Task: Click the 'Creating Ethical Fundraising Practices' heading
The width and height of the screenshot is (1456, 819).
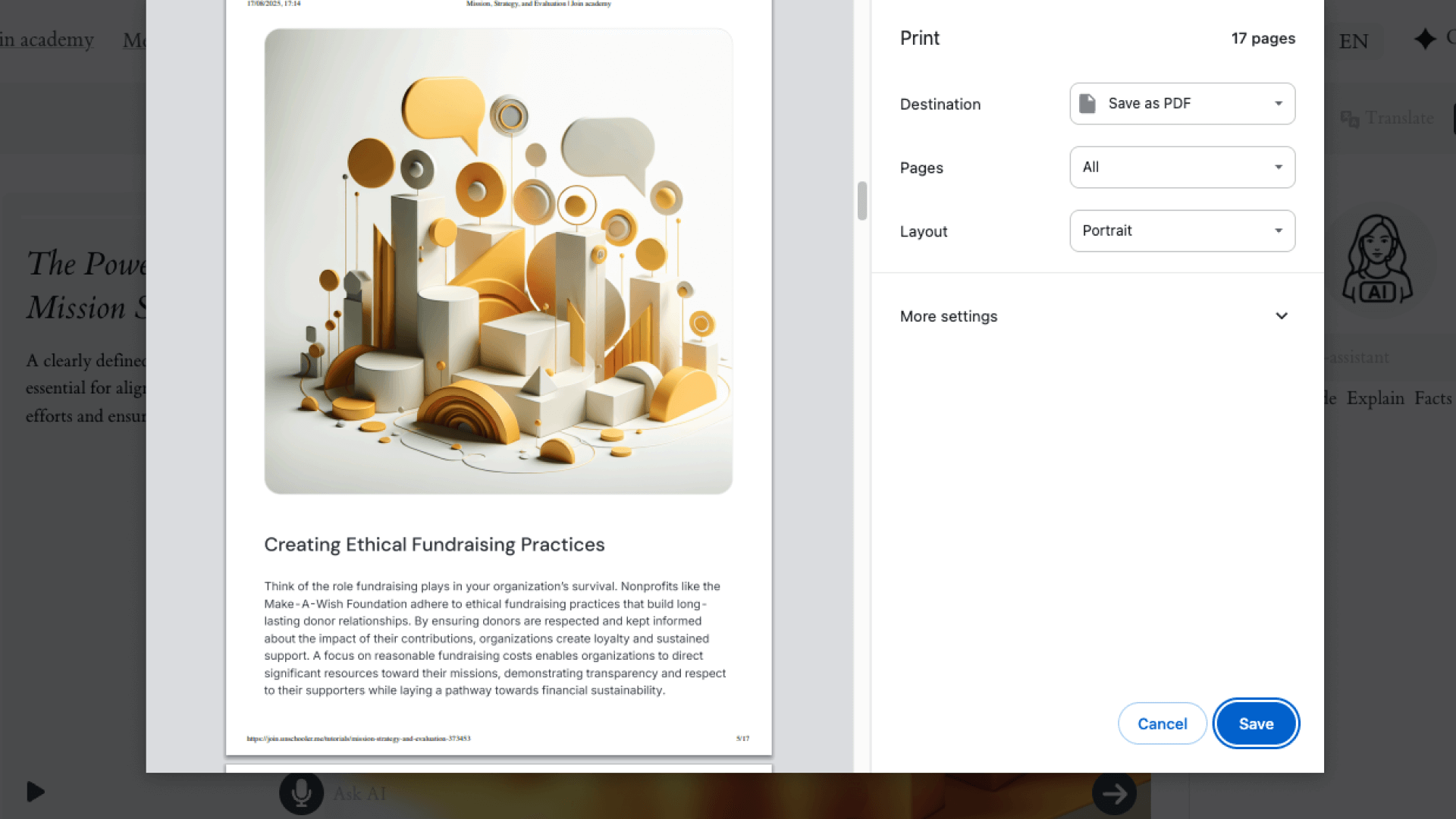Action: click(x=435, y=544)
